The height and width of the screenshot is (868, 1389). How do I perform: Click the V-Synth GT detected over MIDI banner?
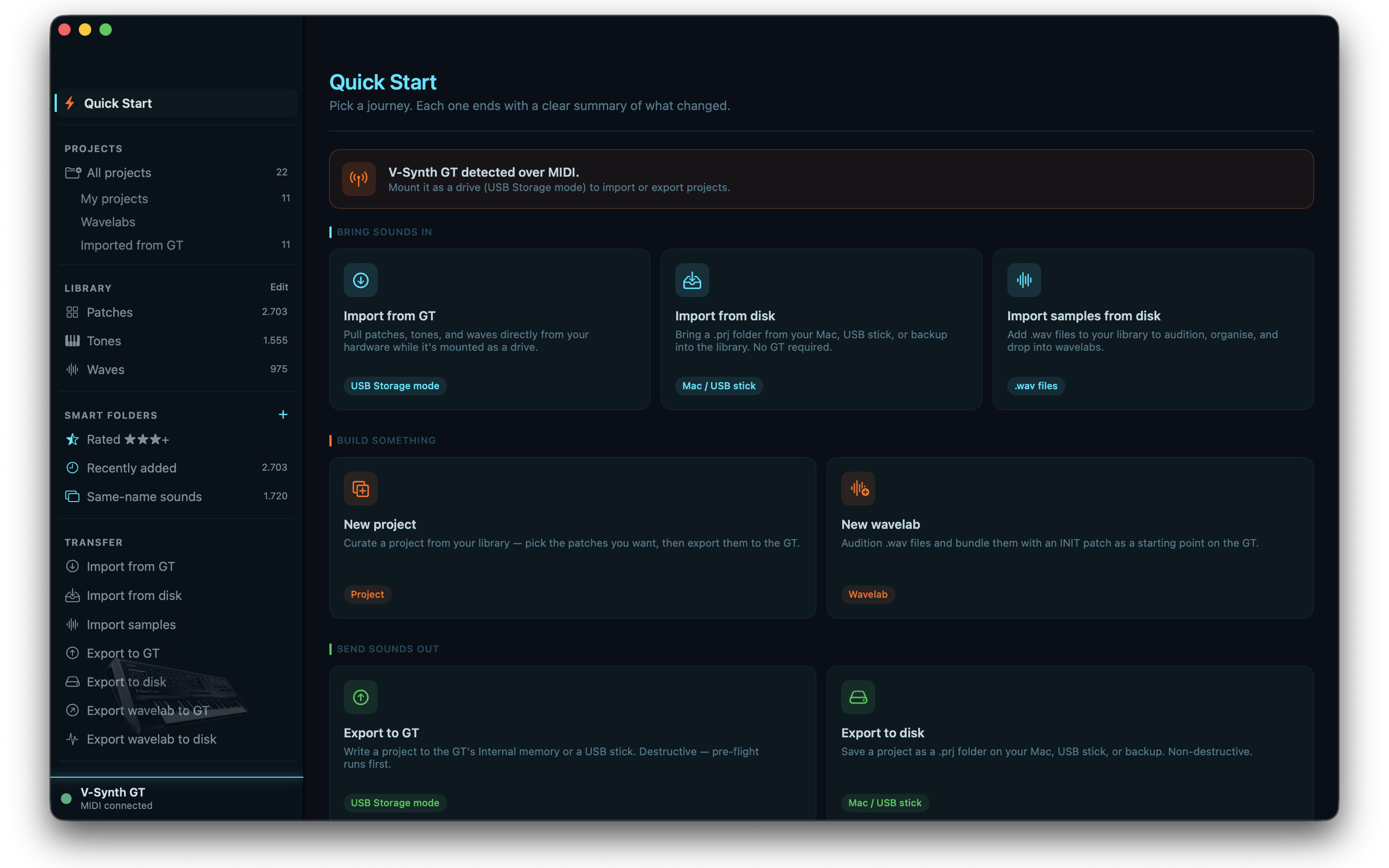[x=821, y=179]
